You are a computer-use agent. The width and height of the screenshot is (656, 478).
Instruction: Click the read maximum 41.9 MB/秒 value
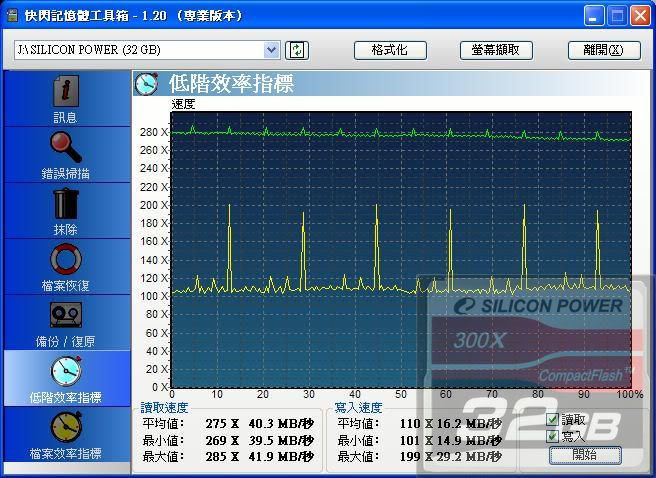pos(281,457)
